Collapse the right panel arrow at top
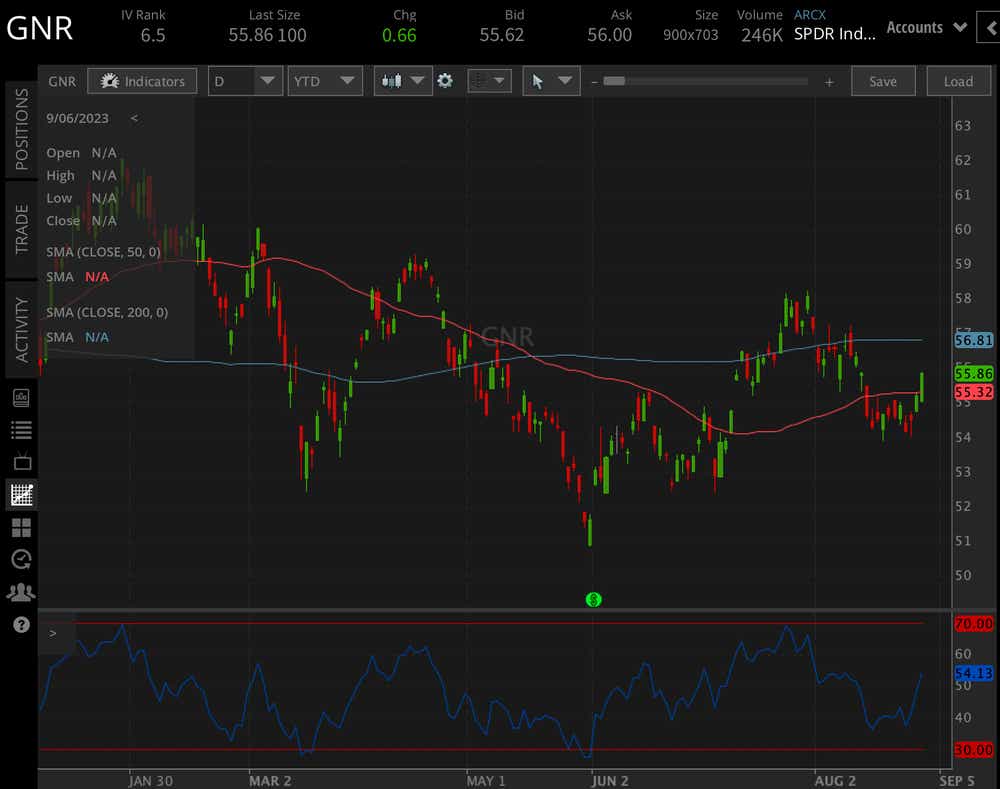 pyautogui.click(x=990, y=28)
